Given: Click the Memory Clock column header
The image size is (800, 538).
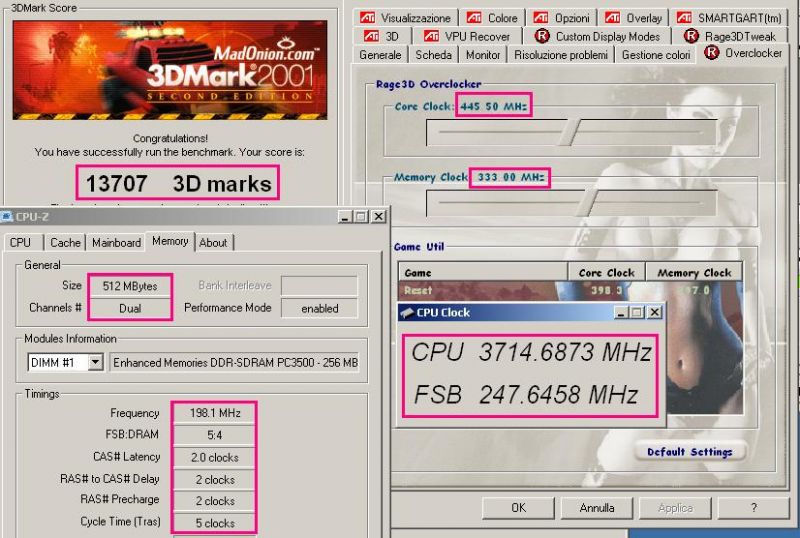Looking at the screenshot, I should click(694, 273).
